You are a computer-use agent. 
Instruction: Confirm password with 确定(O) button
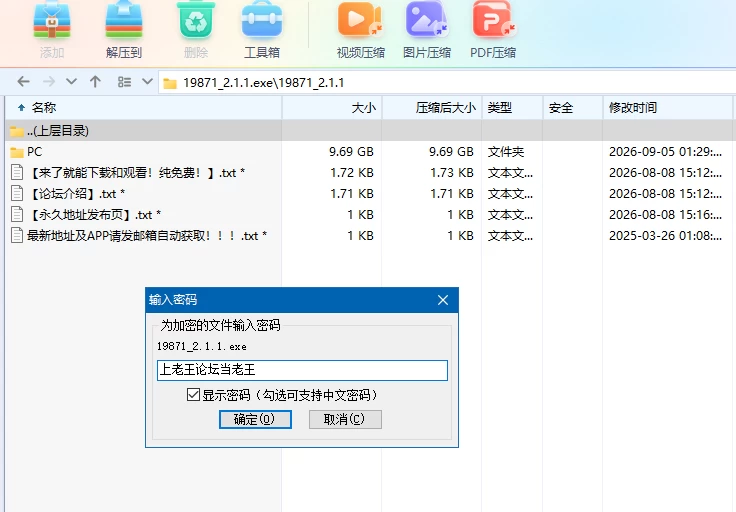point(255,420)
